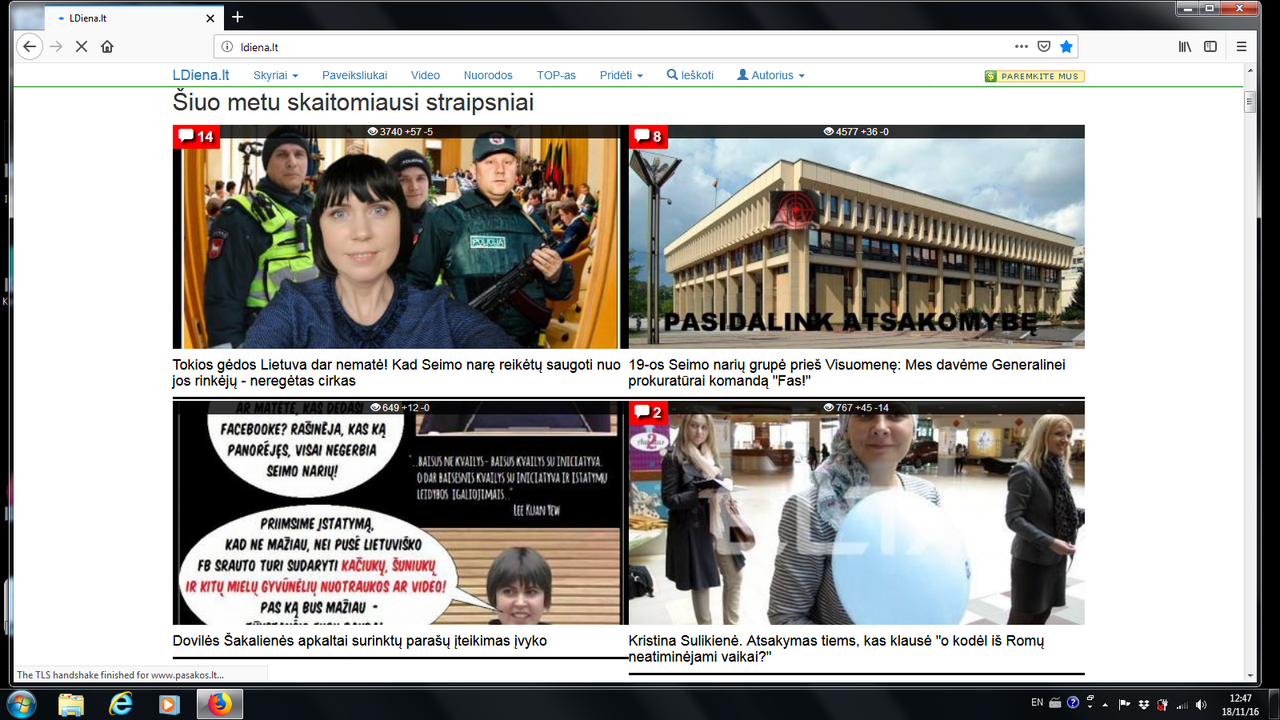Open Windows Media Player from taskbar
The image size is (1280, 720).
pos(169,705)
